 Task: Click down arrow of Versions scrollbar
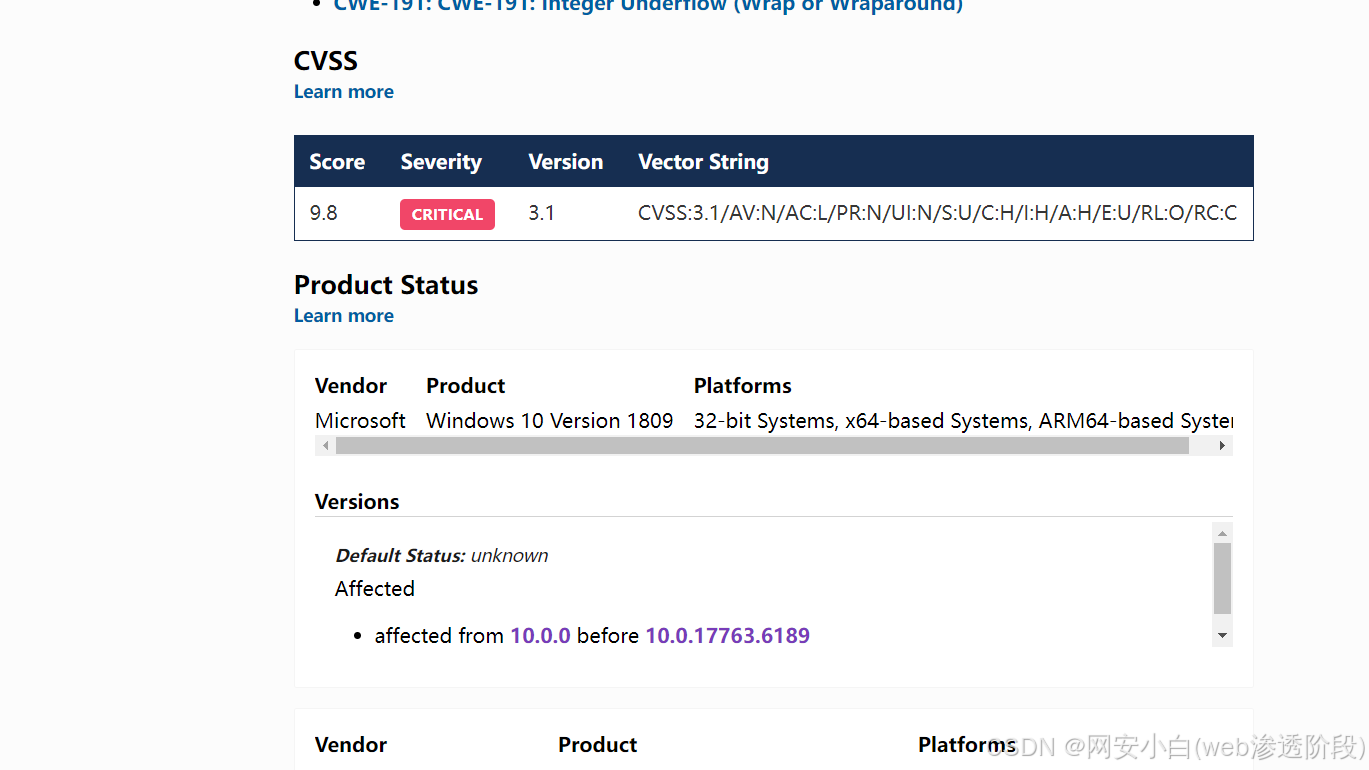1222,636
